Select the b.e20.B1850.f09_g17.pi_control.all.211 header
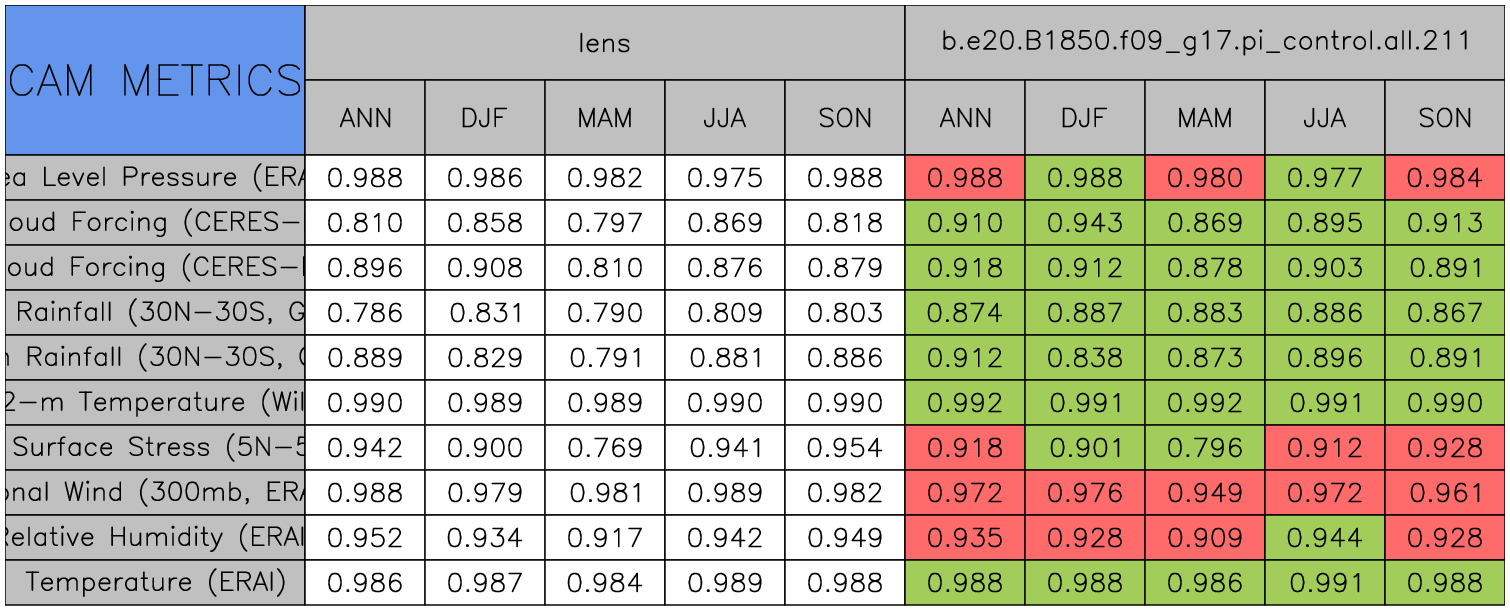 (1205, 43)
